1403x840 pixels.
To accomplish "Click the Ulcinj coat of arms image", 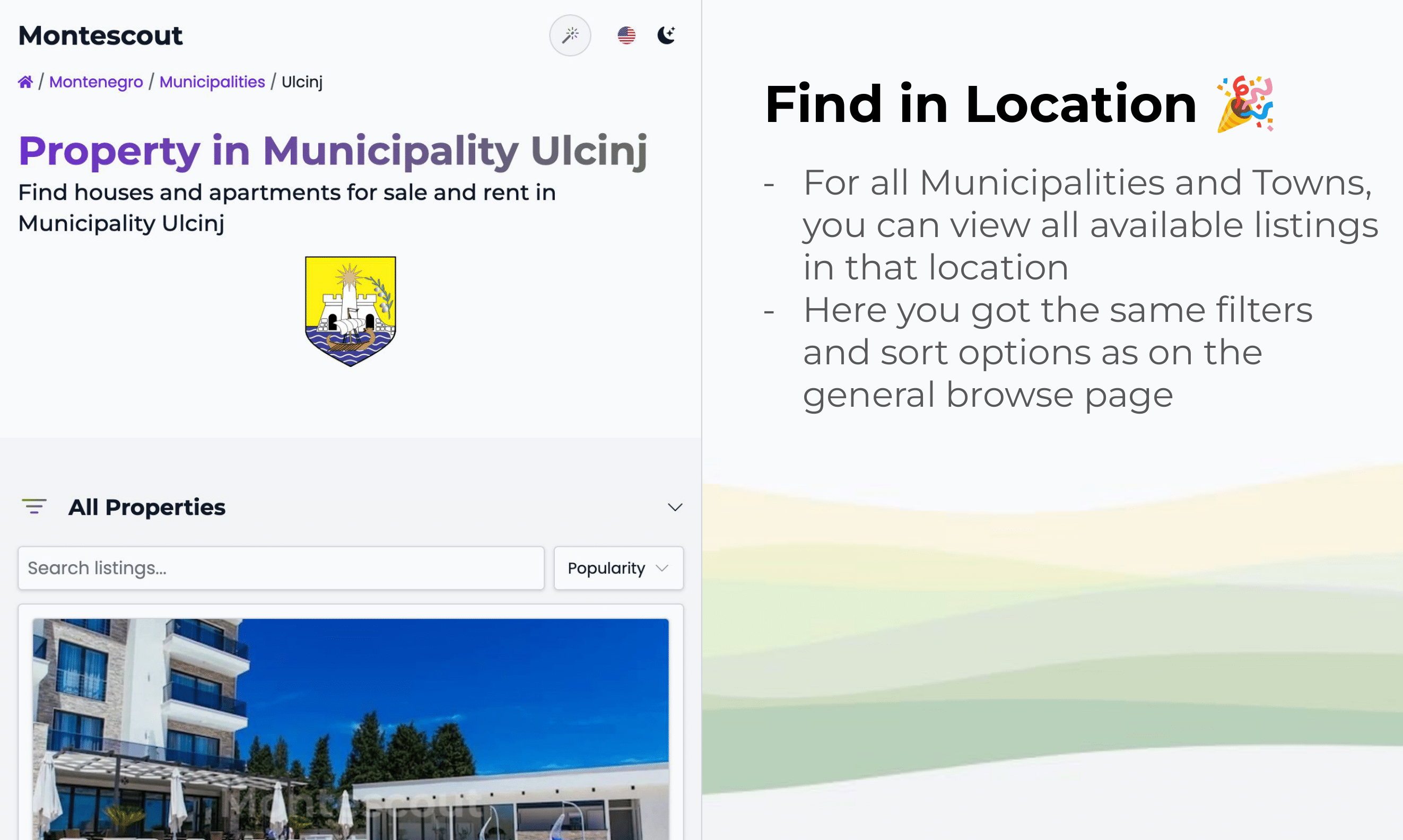I will (351, 311).
